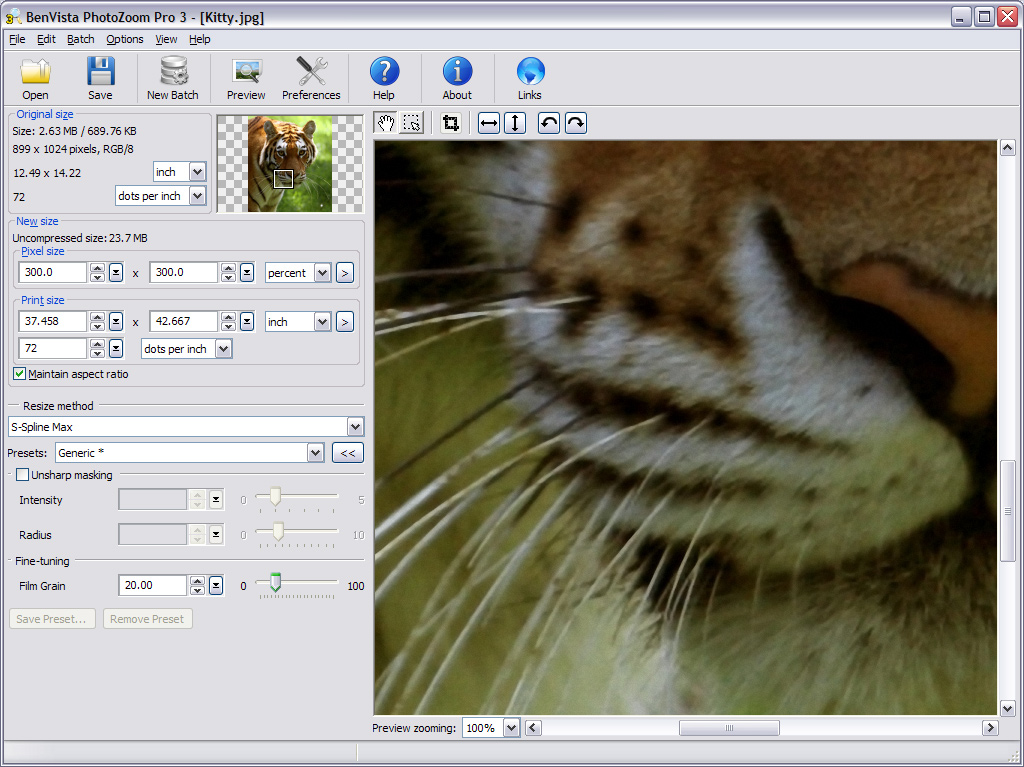Activate the crop tool
This screenshot has width=1024, height=767.
click(x=451, y=123)
